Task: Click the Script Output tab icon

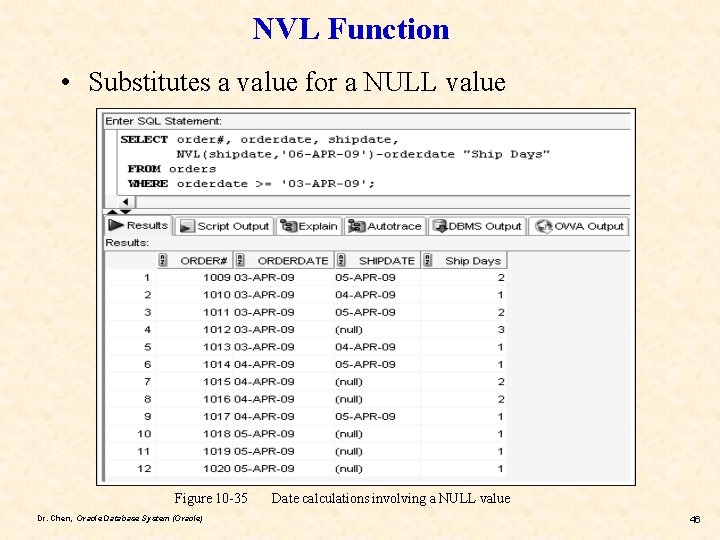Action: point(186,226)
